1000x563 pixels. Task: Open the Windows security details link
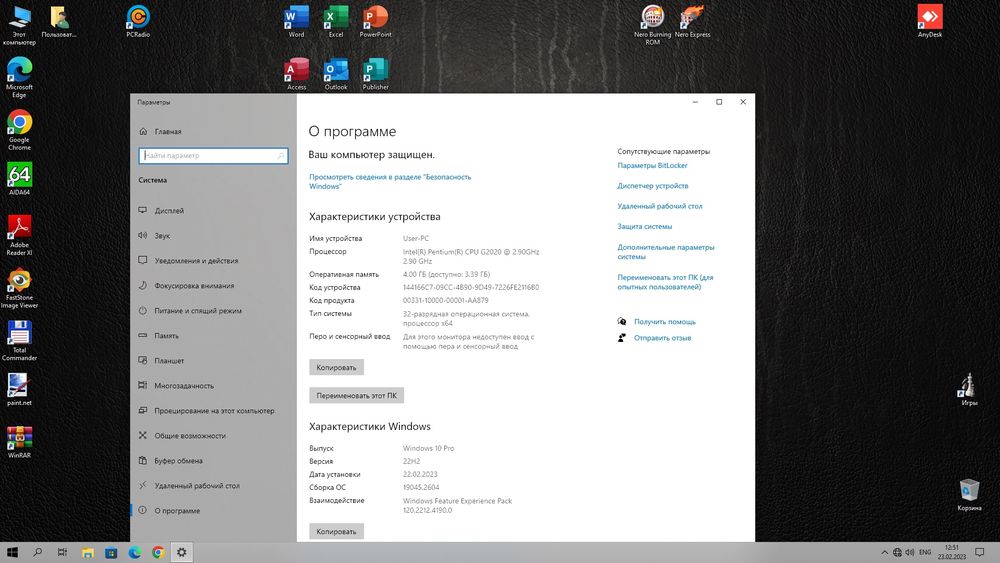tap(390, 182)
